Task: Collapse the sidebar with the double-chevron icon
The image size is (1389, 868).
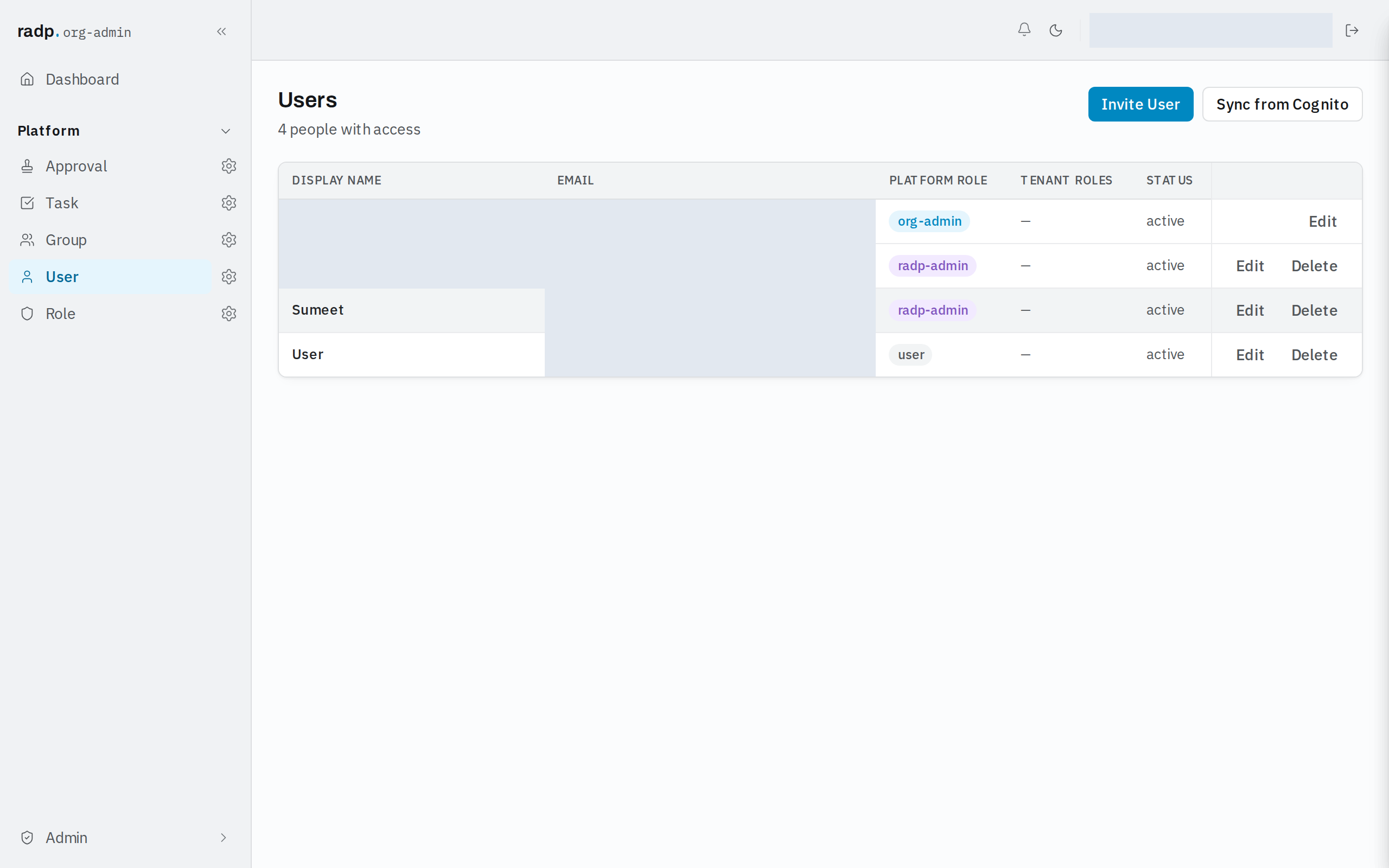Action: click(x=221, y=31)
